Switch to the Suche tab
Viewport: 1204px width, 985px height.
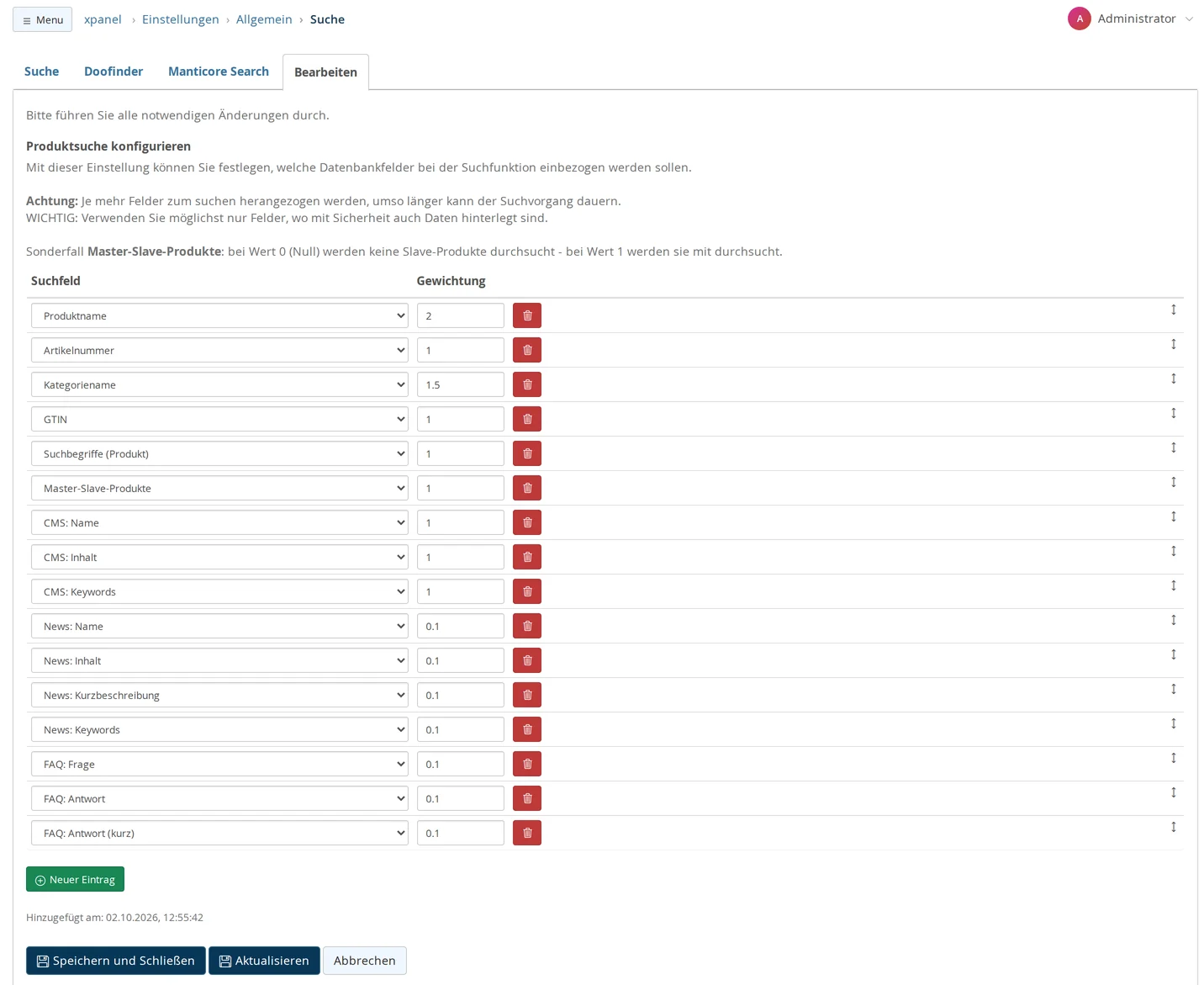pyautogui.click(x=41, y=71)
